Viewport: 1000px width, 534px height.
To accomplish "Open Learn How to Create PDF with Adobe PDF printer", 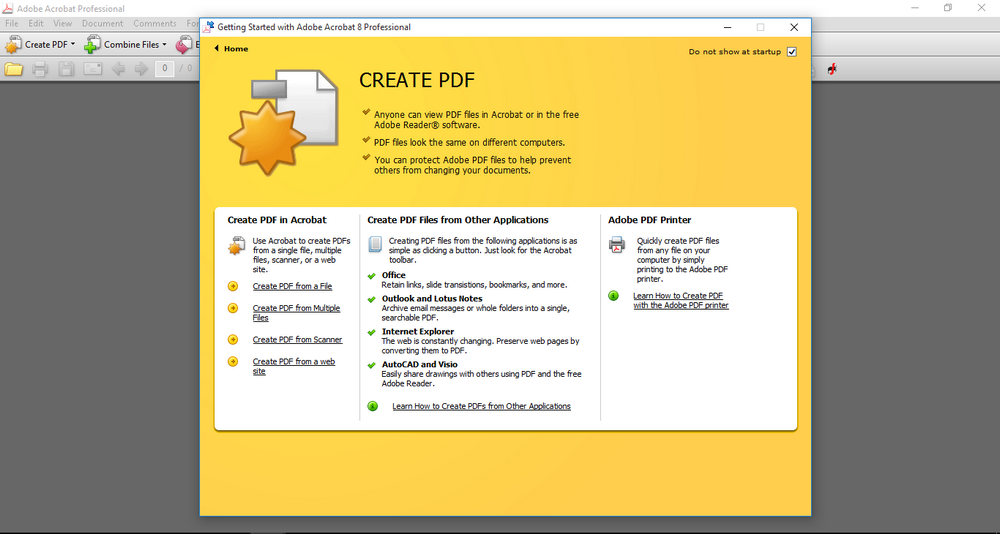I will point(680,300).
